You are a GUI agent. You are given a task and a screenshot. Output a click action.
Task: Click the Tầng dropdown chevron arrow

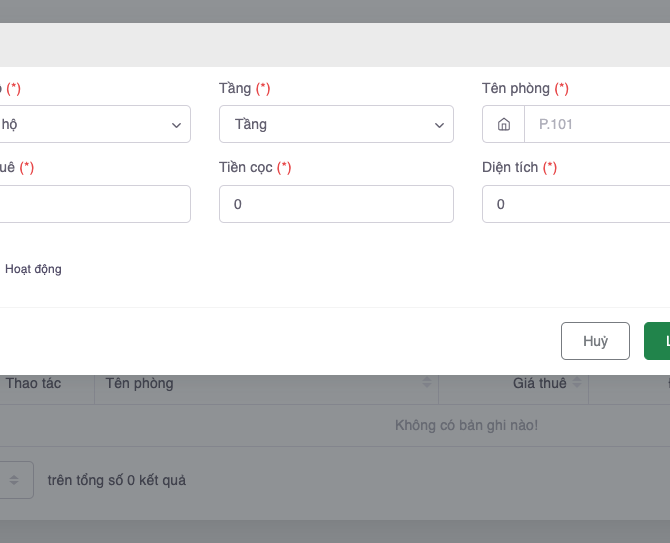click(x=439, y=125)
